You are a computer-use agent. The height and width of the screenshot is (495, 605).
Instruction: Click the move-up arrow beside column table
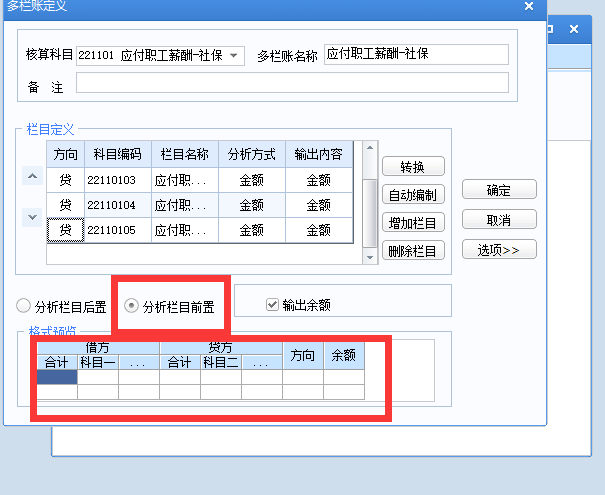(x=32, y=178)
